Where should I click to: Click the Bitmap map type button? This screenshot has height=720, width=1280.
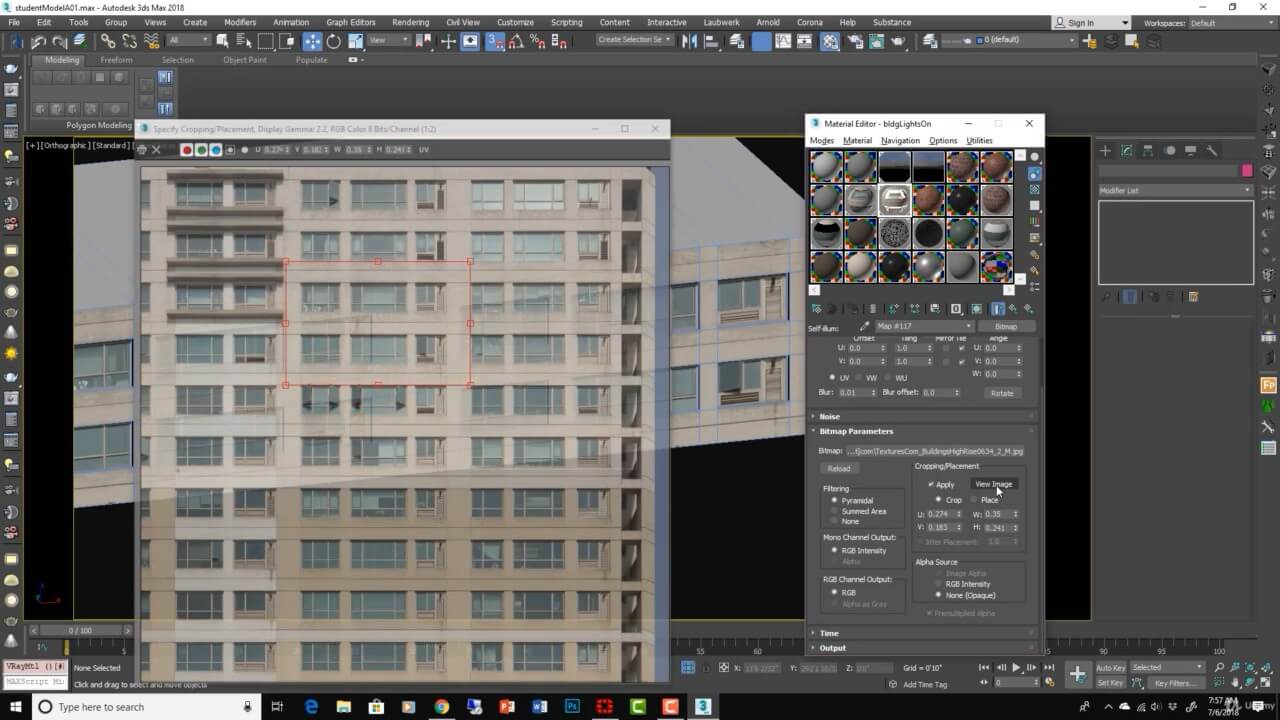(x=1006, y=326)
